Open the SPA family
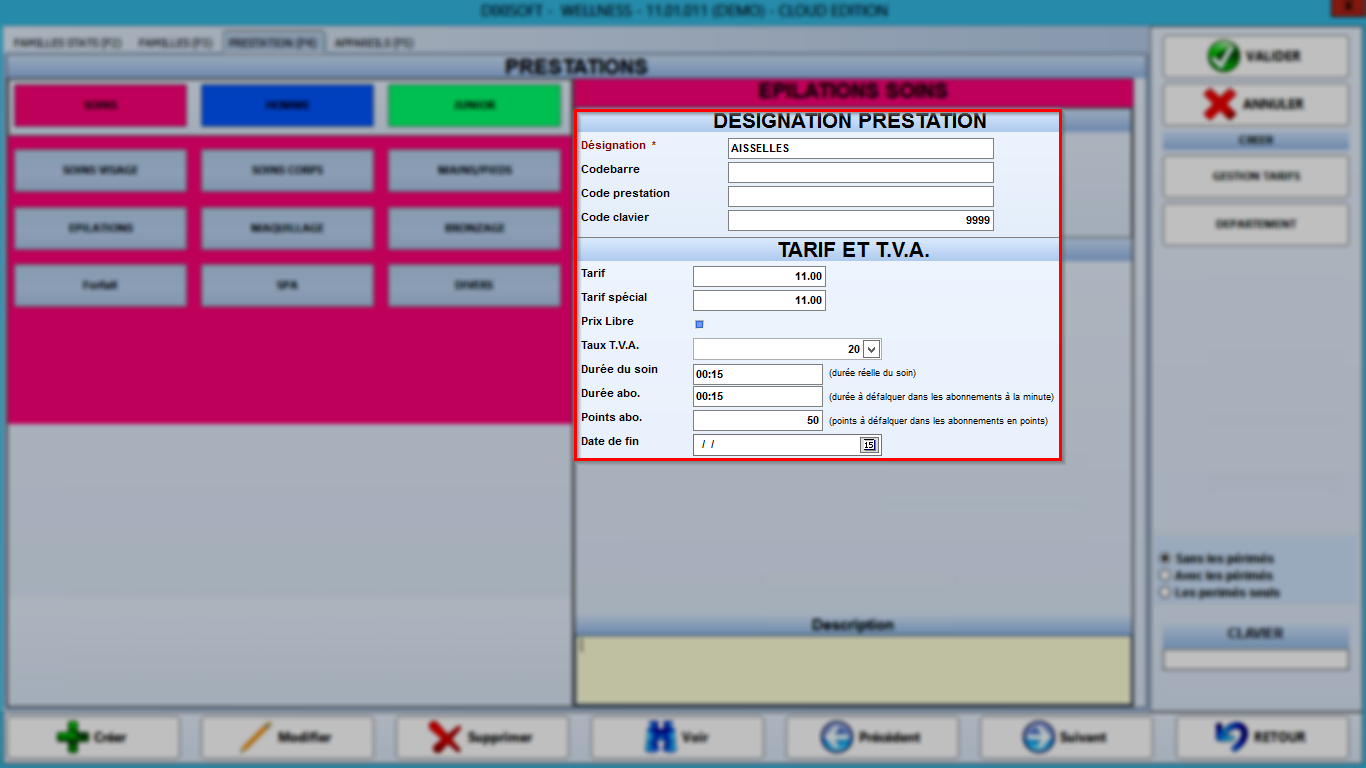 (x=287, y=285)
